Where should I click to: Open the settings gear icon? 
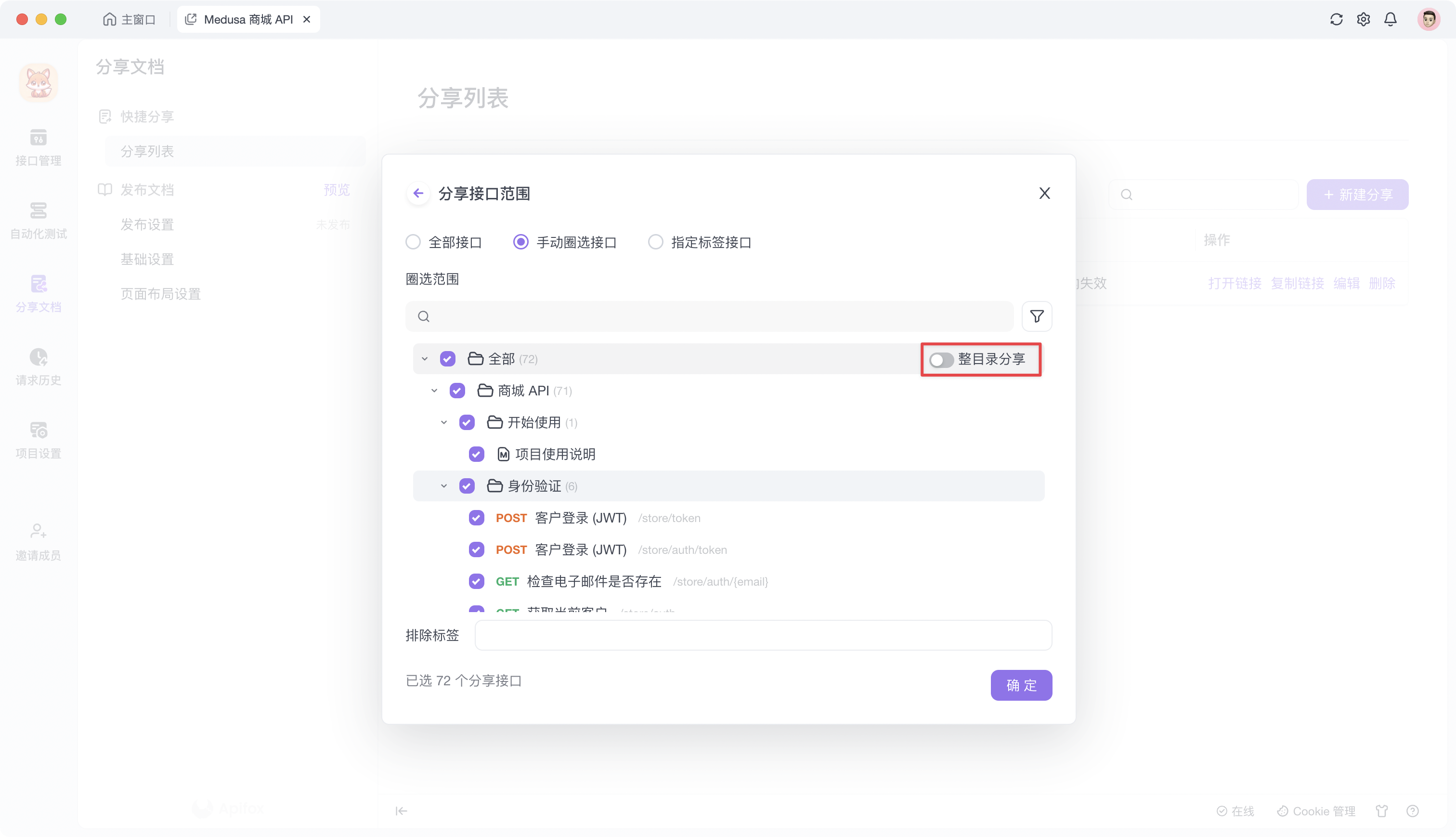click(1364, 19)
